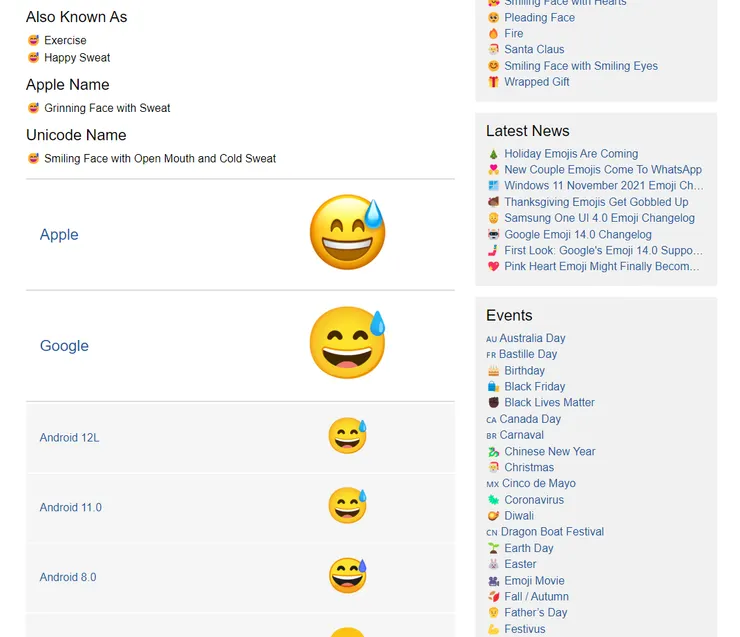
Task: Click the Christmas tree icon beside Holiday Emojis
Action: tap(493, 154)
